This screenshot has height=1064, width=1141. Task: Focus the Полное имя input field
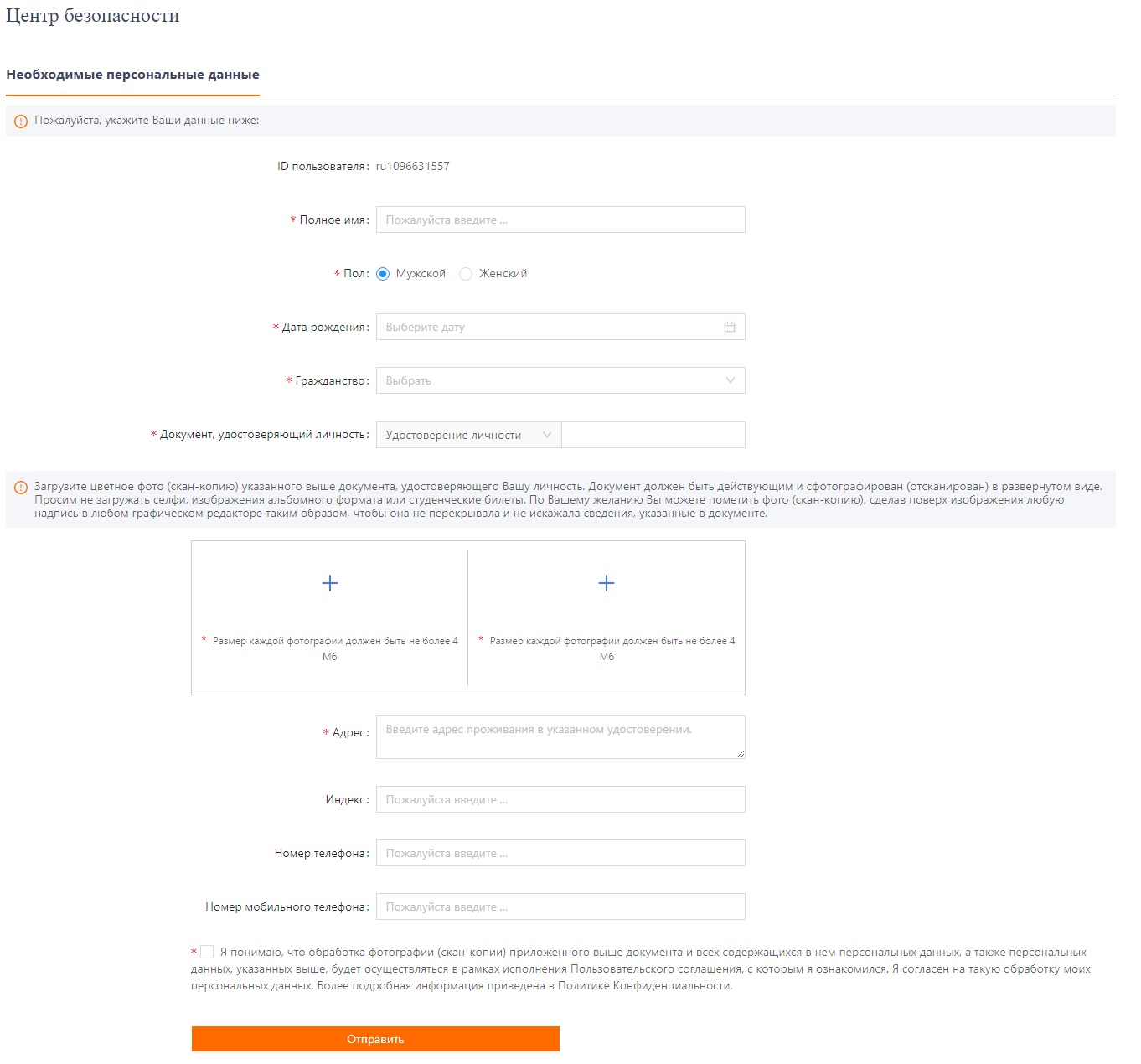coord(560,220)
